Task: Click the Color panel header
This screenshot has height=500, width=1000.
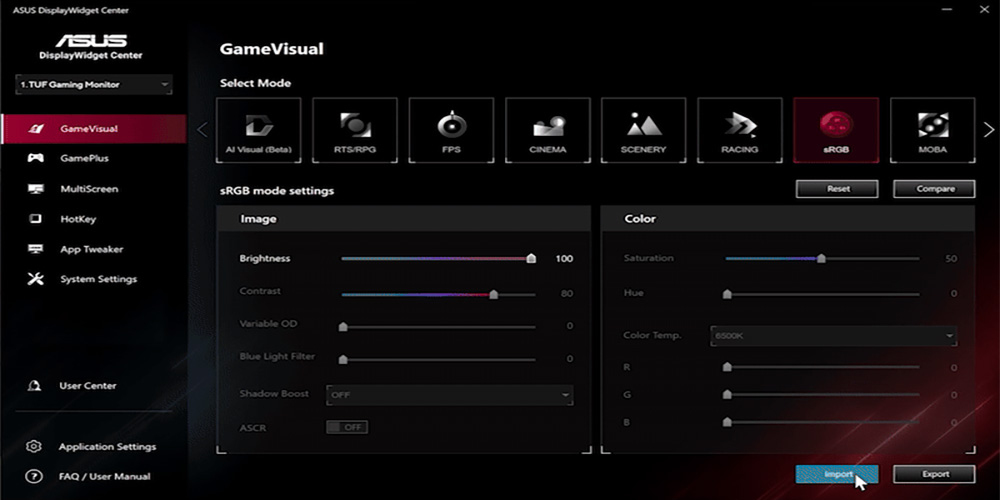Action: coord(788,219)
